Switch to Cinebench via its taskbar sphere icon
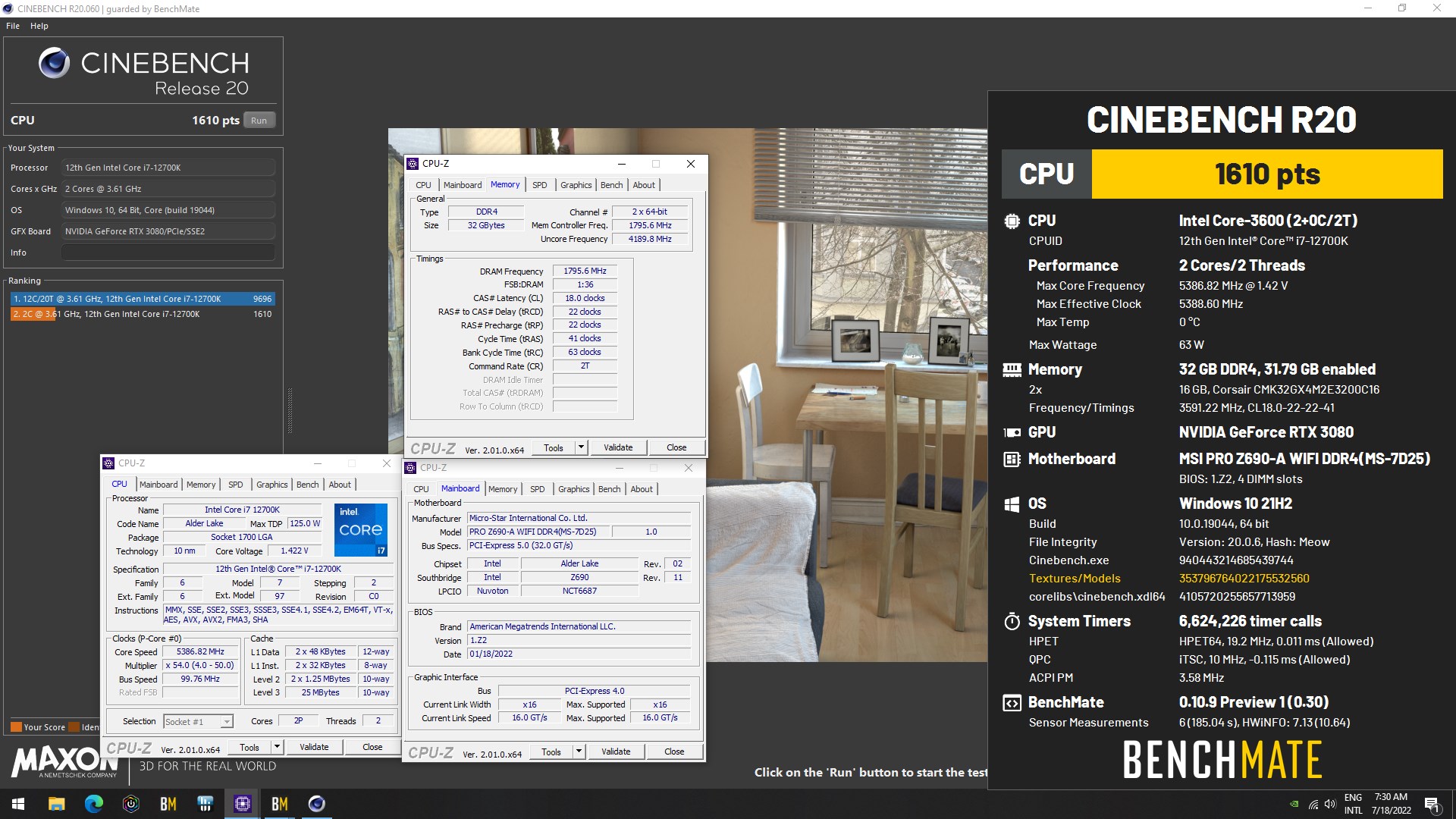 click(x=316, y=804)
